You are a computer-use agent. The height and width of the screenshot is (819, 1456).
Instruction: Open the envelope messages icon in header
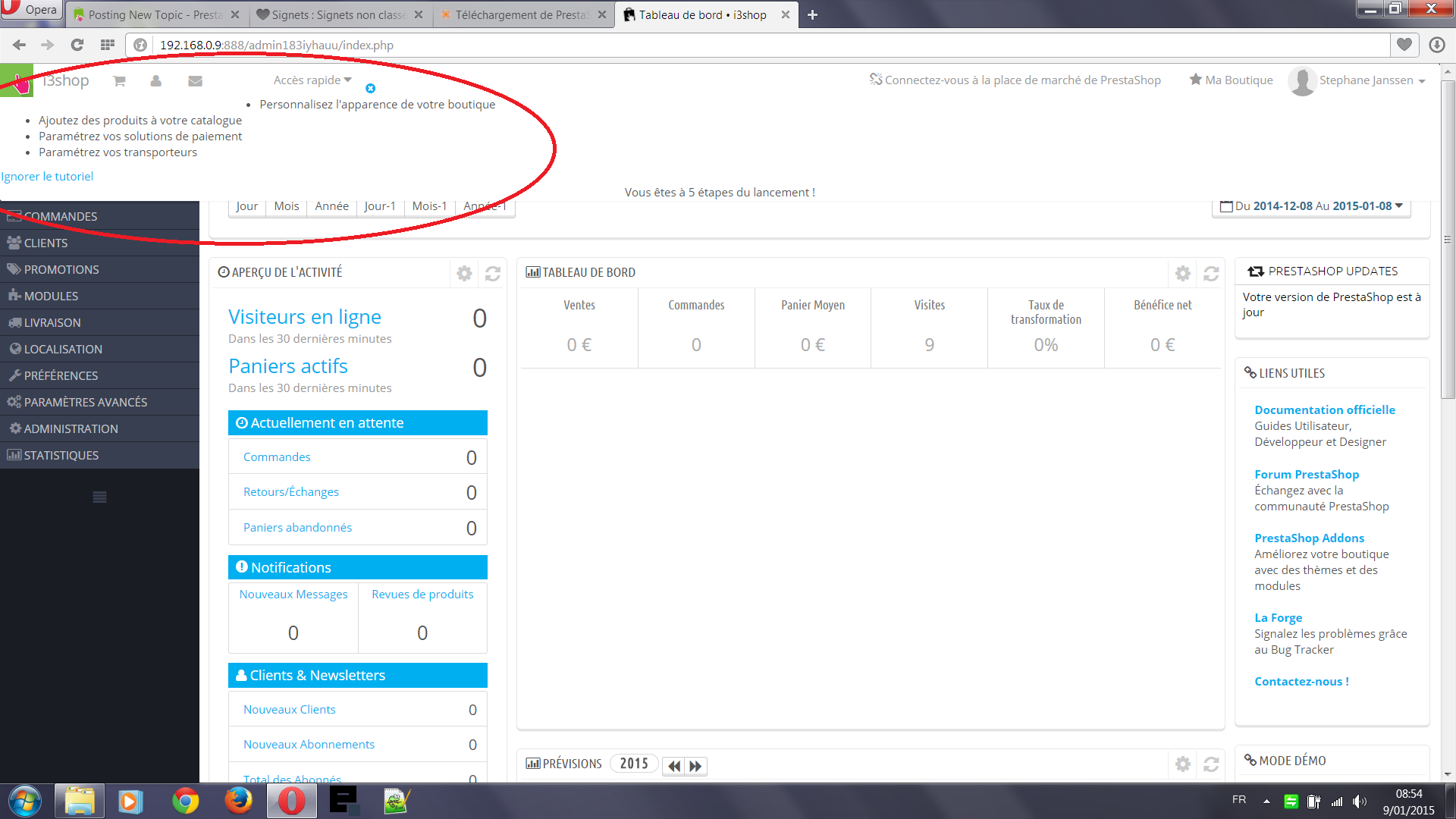coord(195,81)
